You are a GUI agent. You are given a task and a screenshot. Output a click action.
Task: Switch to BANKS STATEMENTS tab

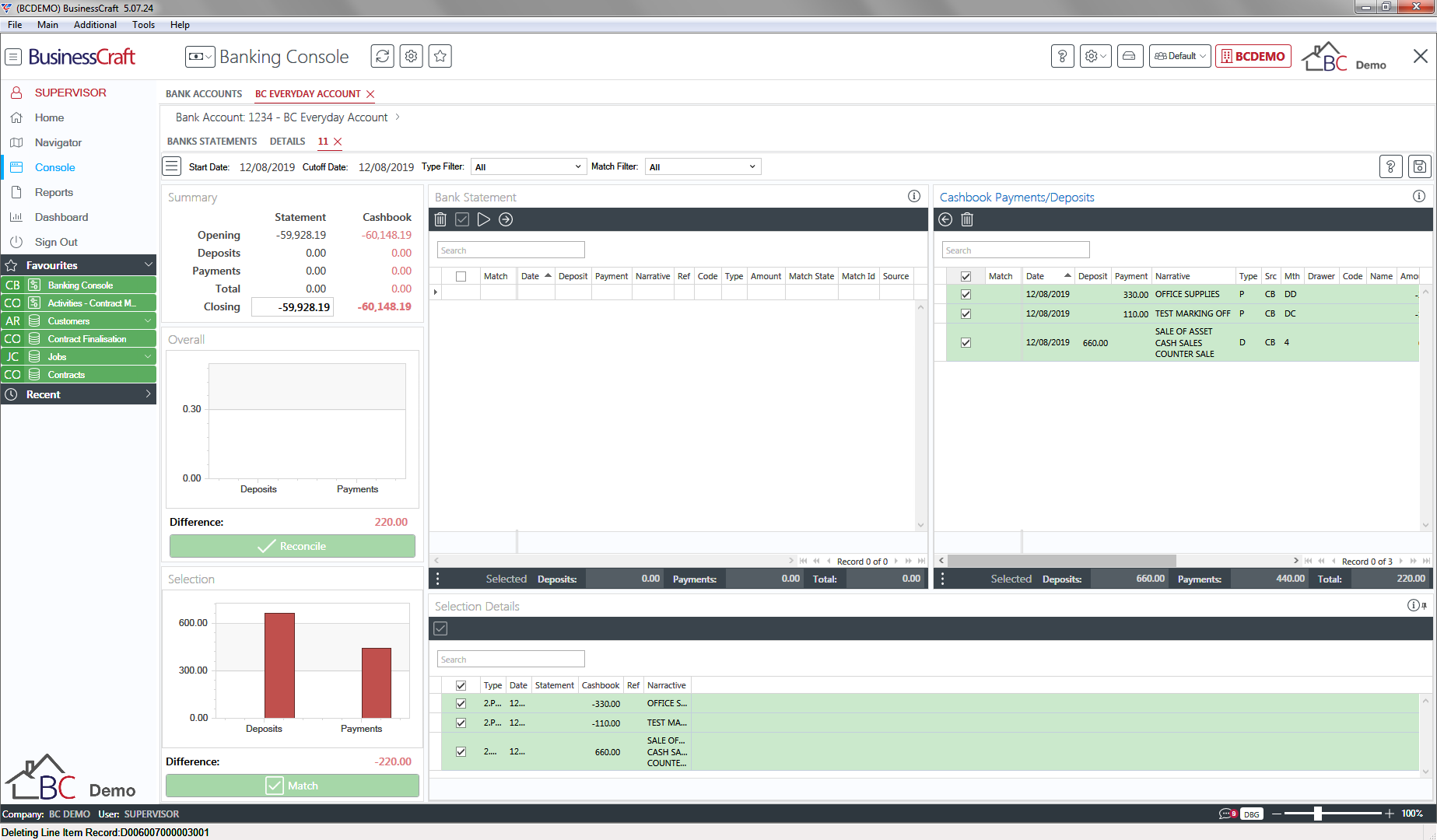click(212, 141)
